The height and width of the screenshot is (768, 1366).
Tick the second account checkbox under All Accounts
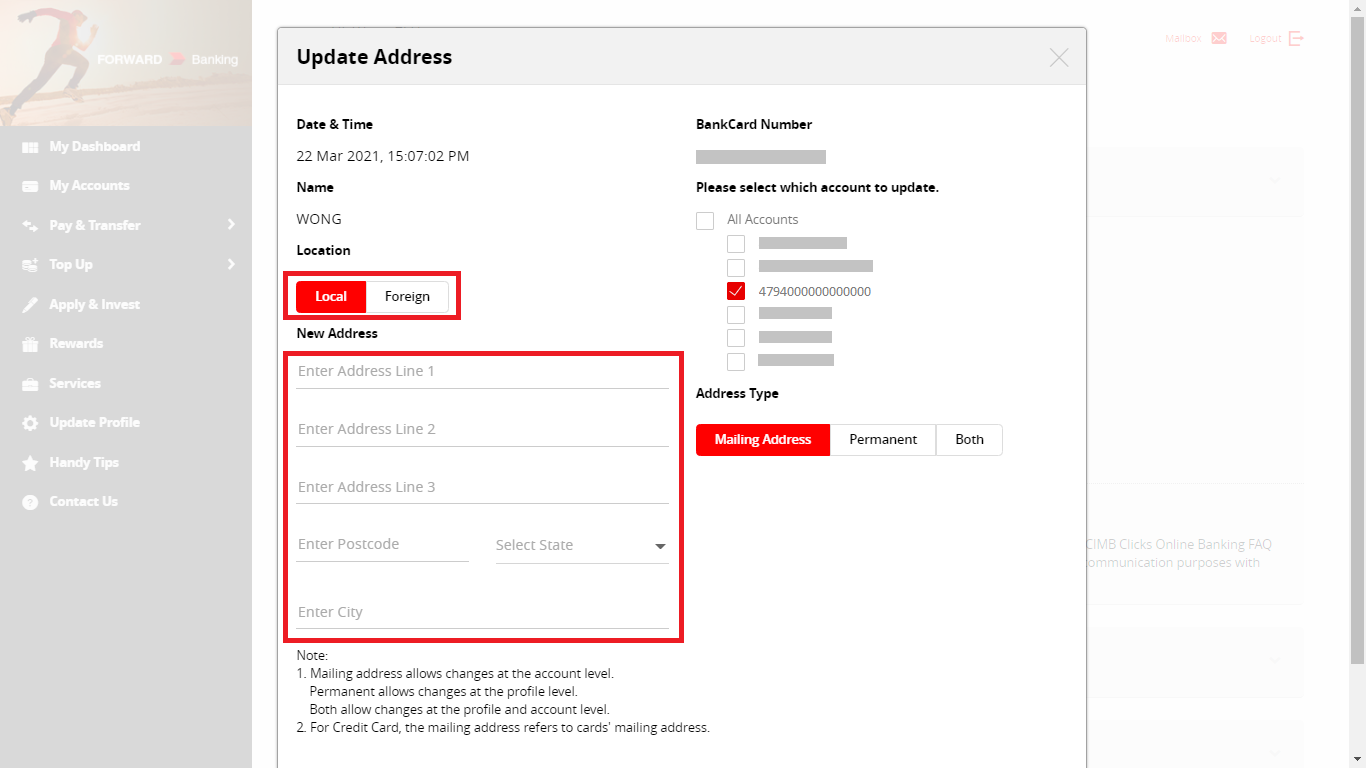[736, 268]
